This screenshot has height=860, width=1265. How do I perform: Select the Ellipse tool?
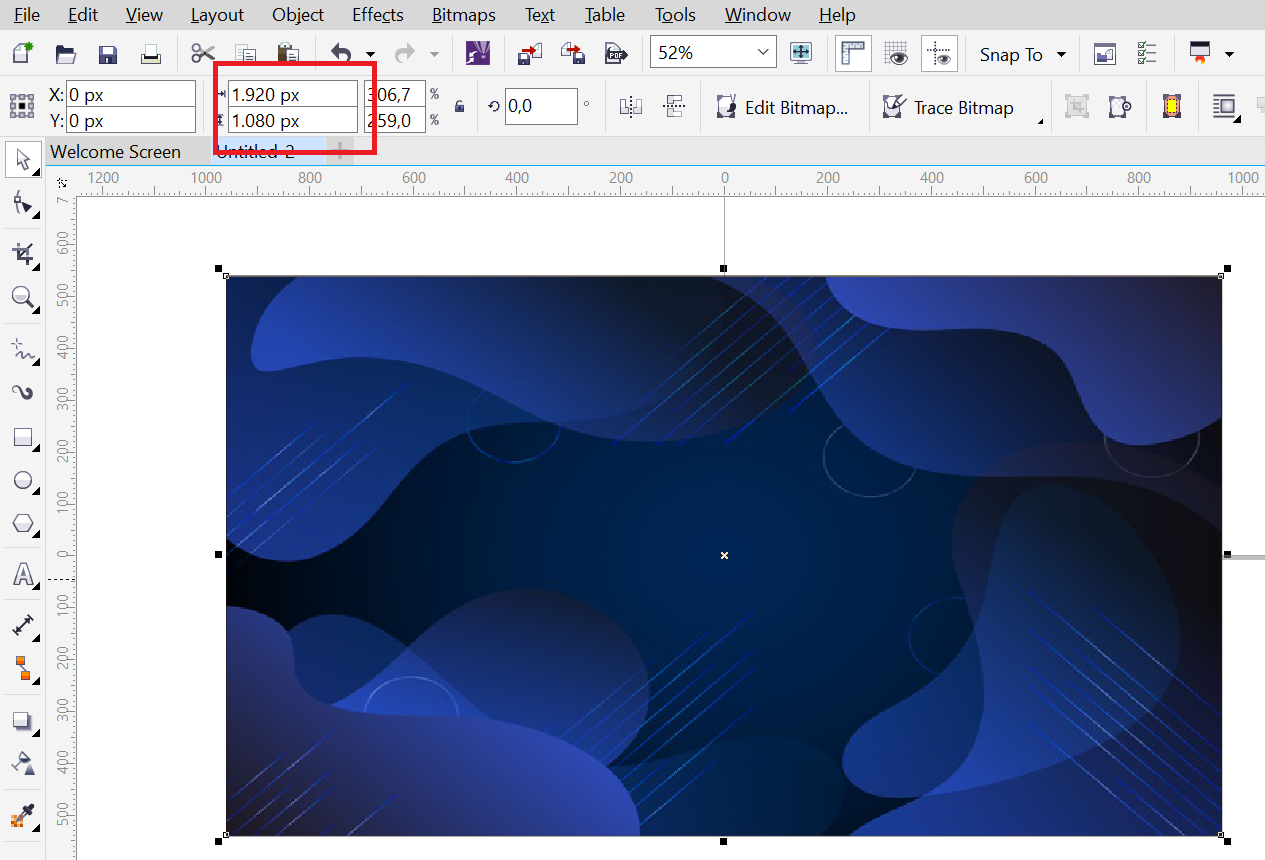click(23, 481)
